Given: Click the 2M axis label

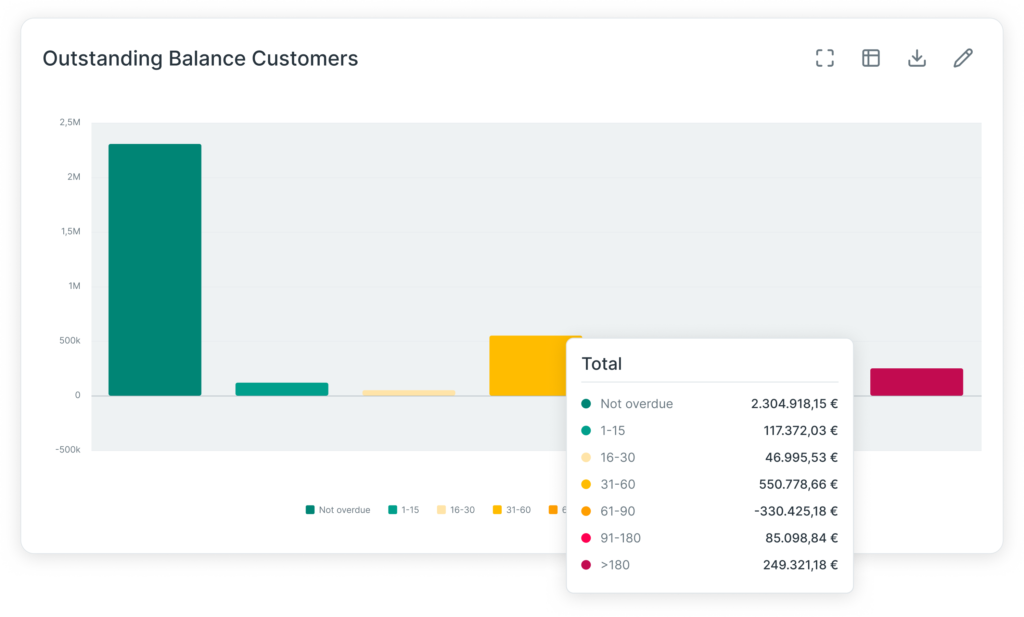Looking at the screenshot, I should 74,177.
